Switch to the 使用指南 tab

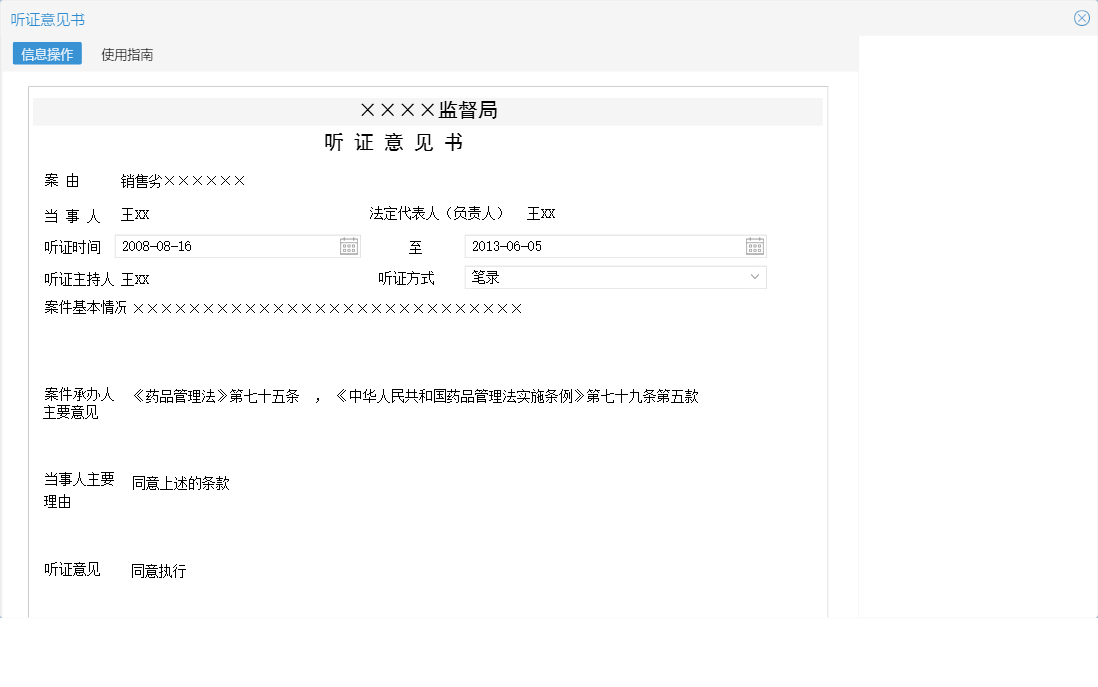pos(127,54)
